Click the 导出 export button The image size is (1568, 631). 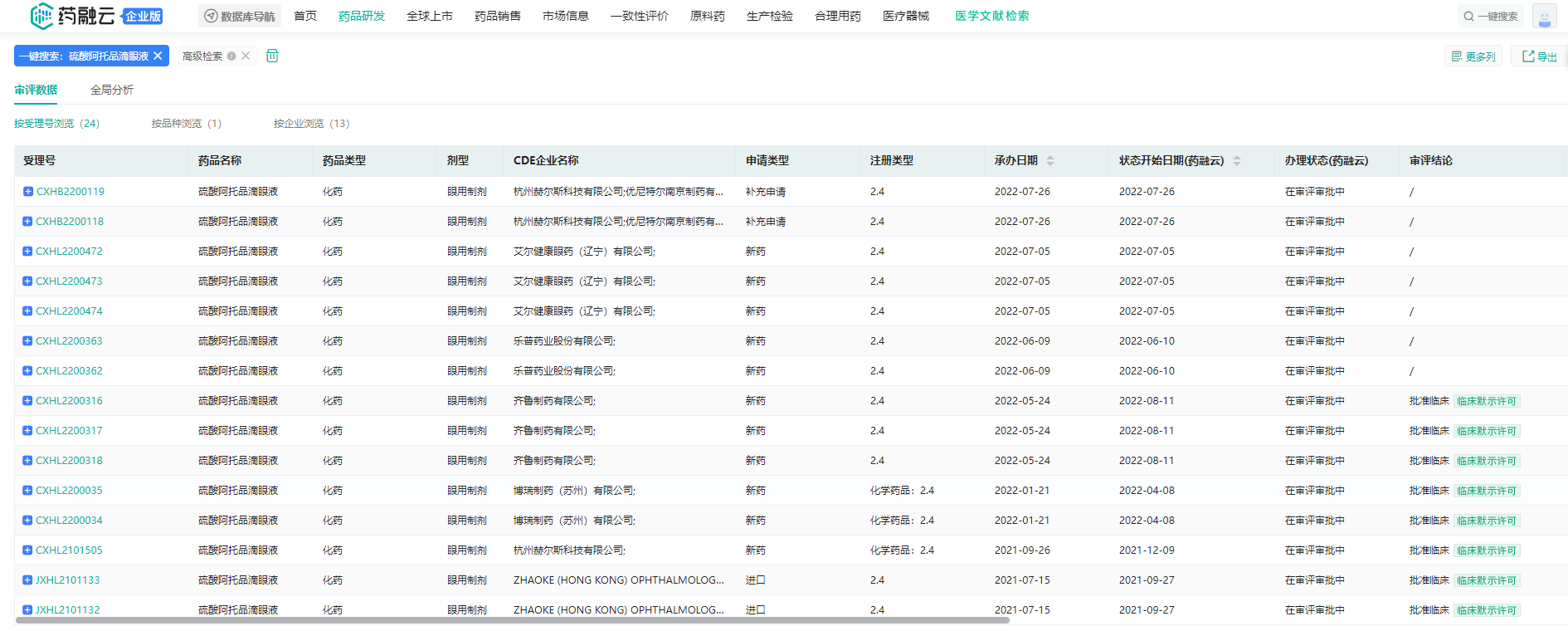pyautogui.click(x=1539, y=56)
